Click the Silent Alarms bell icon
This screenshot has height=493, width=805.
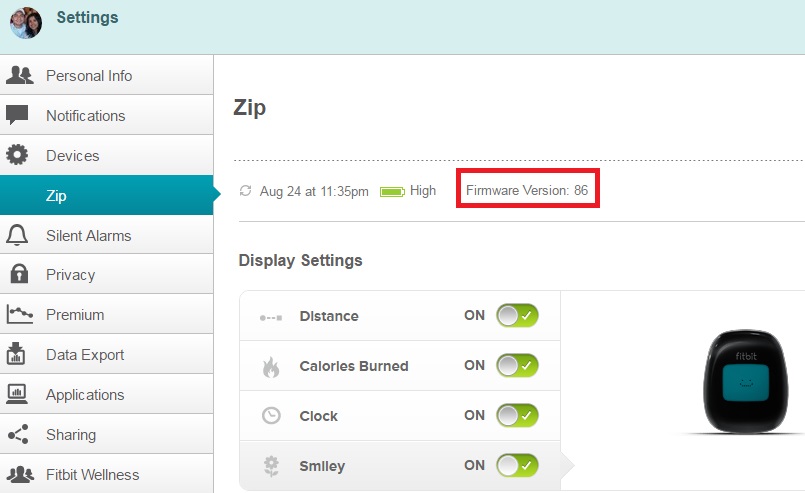(17, 235)
